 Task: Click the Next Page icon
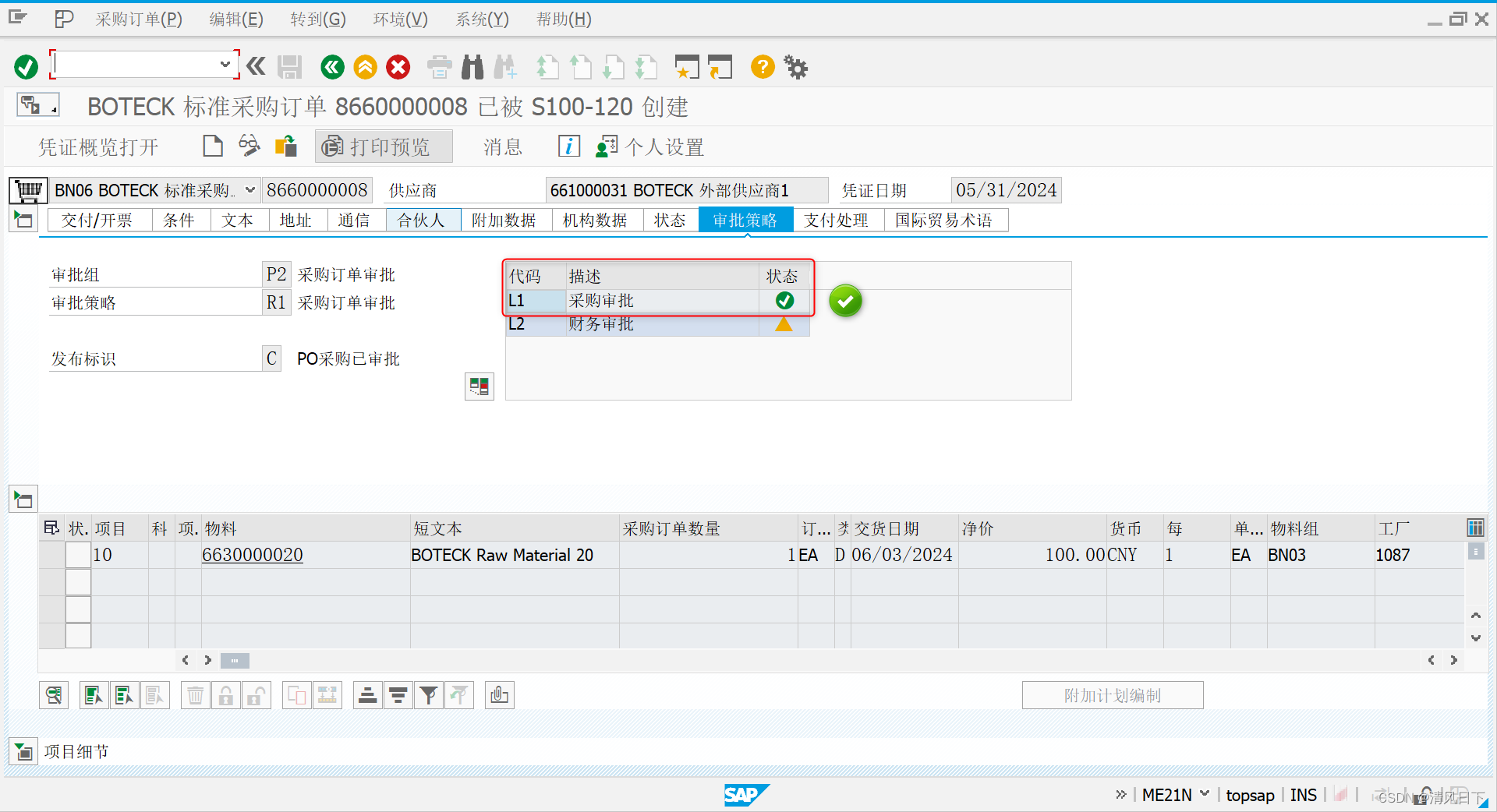(x=614, y=67)
